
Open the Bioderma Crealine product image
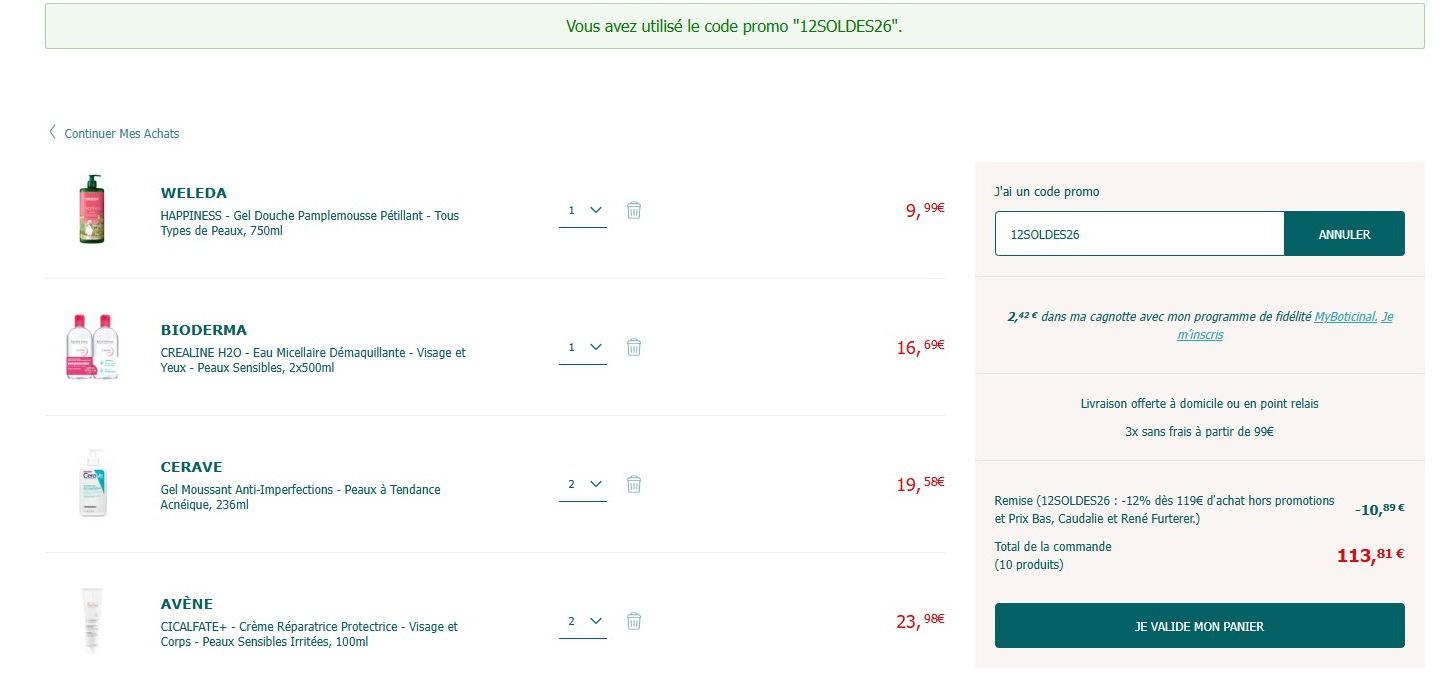tap(92, 347)
